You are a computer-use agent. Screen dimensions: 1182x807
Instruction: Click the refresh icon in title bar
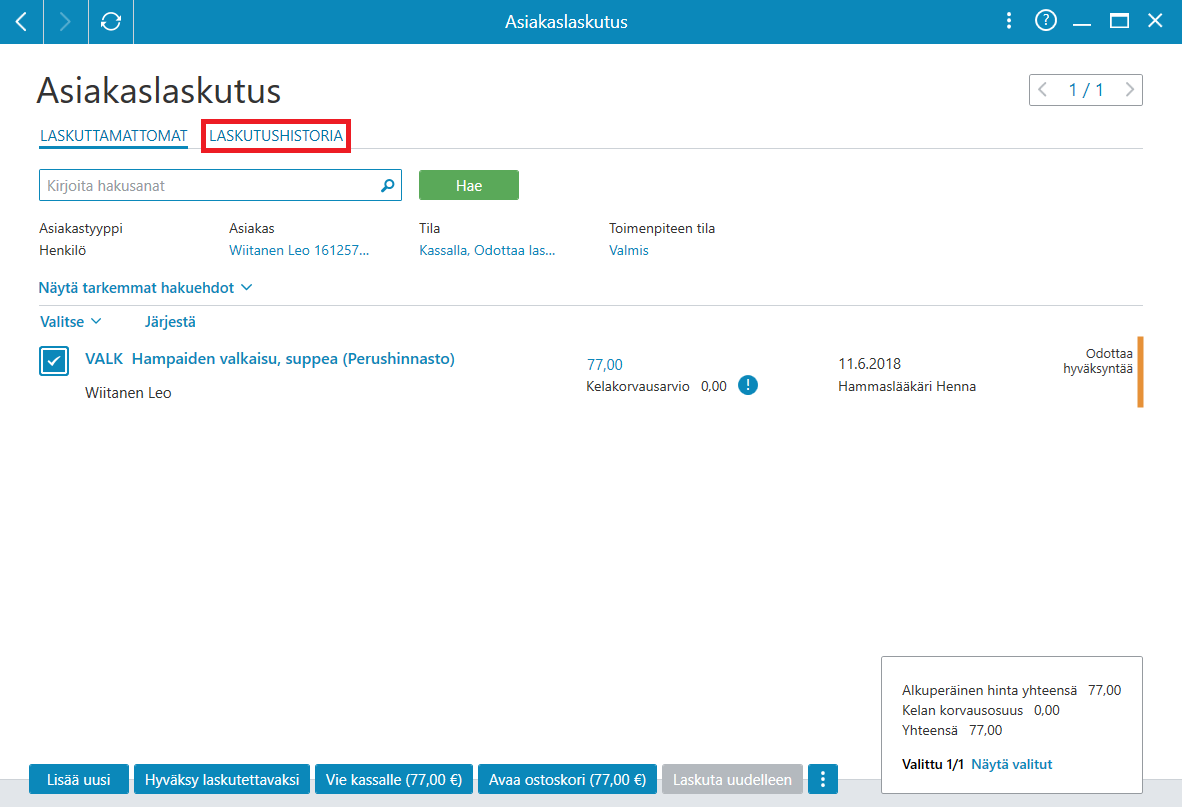[111, 22]
